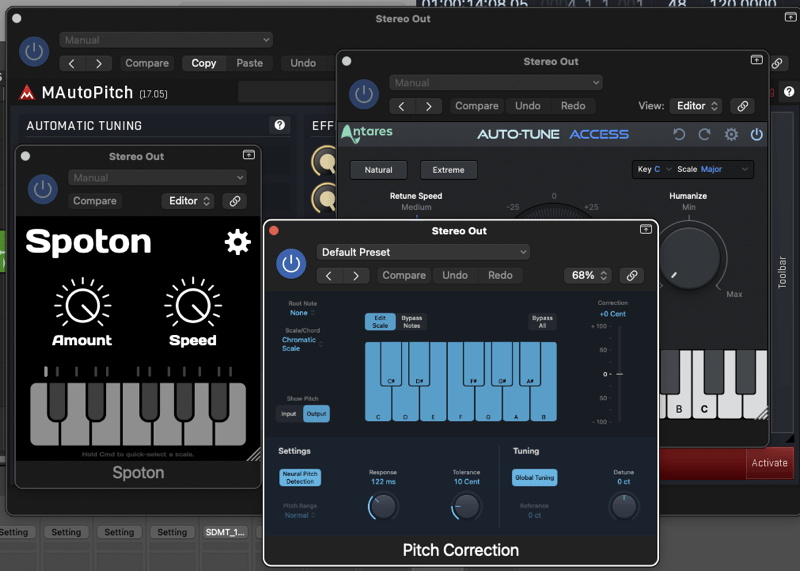Click link icon in Auto-Tune window header
This screenshot has width=800, height=571.
click(742, 106)
